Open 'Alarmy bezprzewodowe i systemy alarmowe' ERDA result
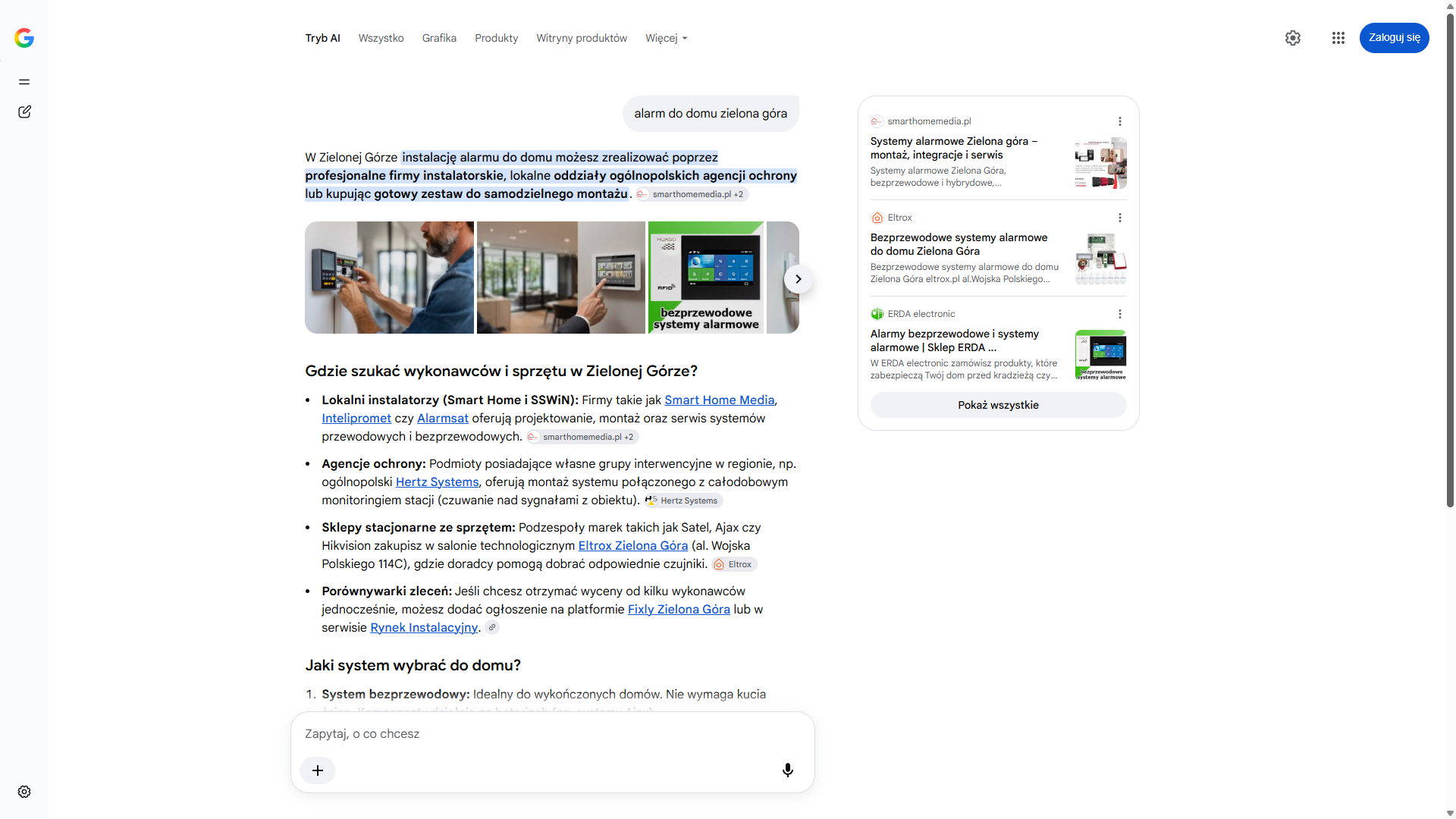1456x819 pixels. pyautogui.click(x=954, y=340)
